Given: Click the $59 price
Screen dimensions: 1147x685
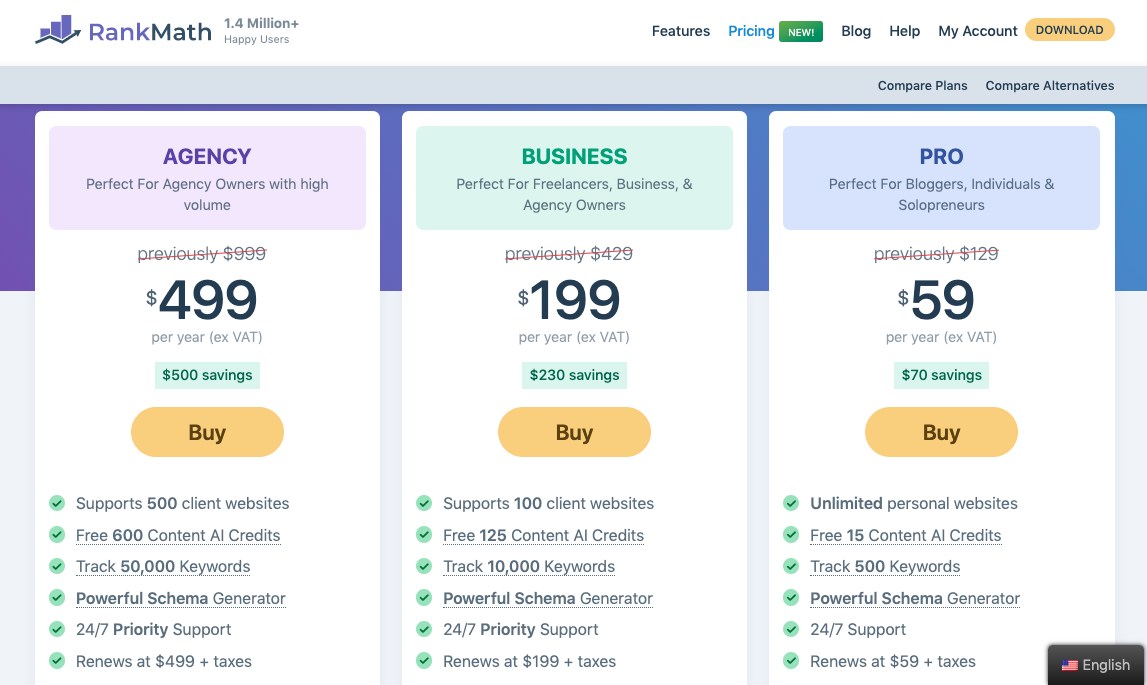Looking at the screenshot, I should pyautogui.click(x=936, y=299).
